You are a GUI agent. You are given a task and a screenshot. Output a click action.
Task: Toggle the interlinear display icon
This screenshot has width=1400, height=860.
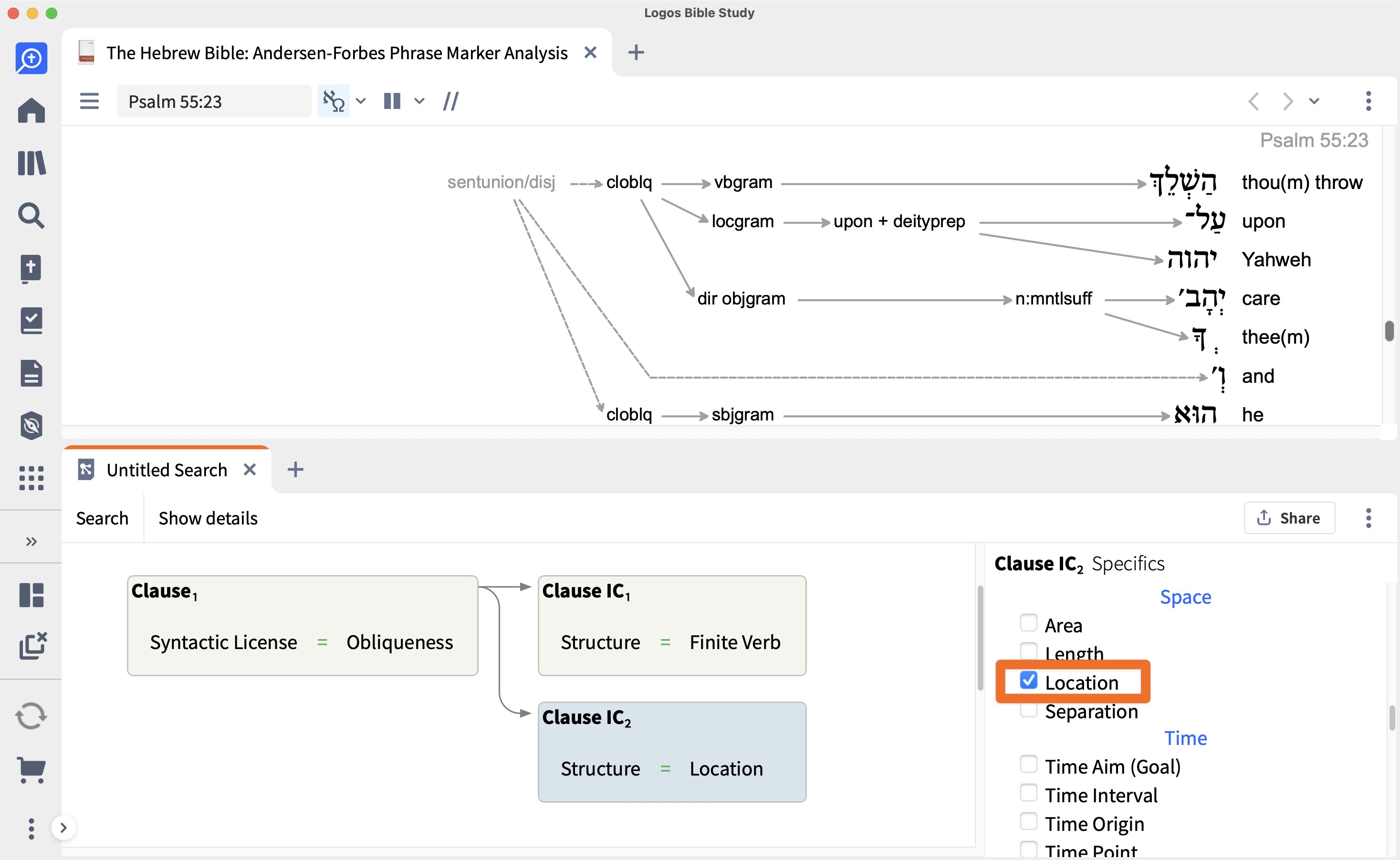(334, 101)
